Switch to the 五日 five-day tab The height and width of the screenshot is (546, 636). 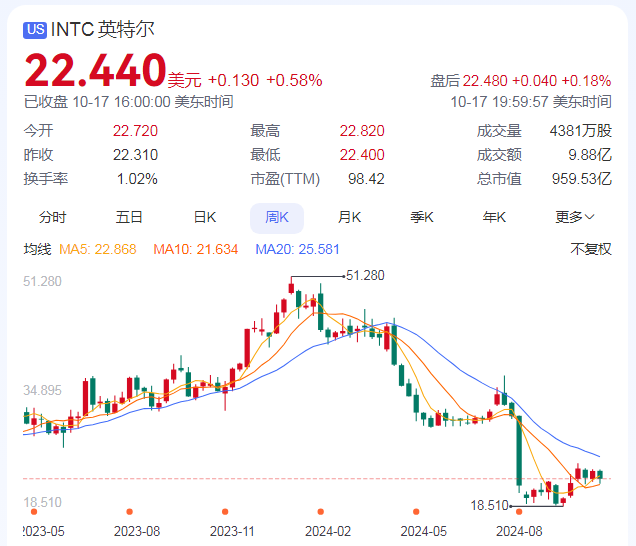tap(129, 218)
